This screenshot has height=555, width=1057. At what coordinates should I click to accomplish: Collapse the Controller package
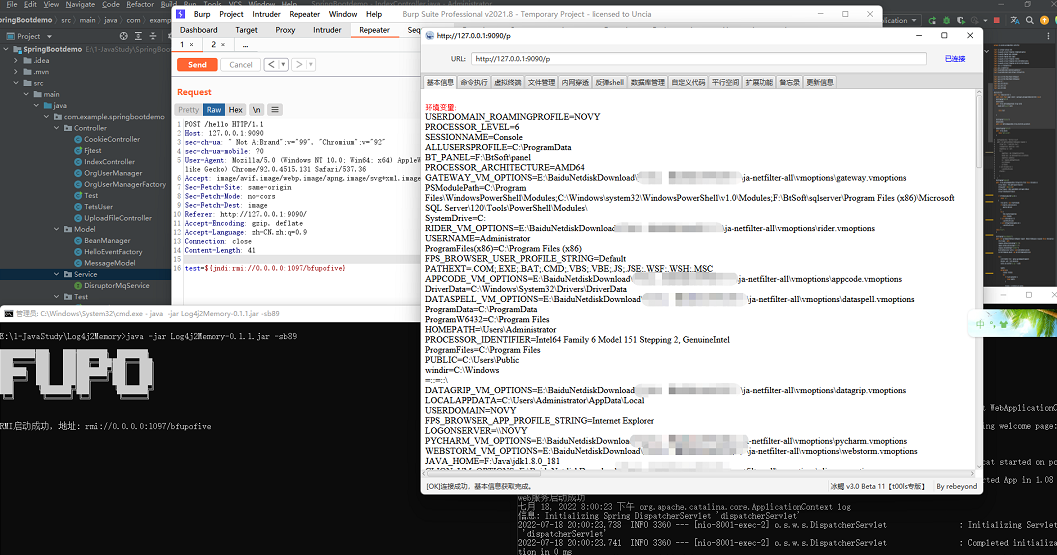coord(57,128)
